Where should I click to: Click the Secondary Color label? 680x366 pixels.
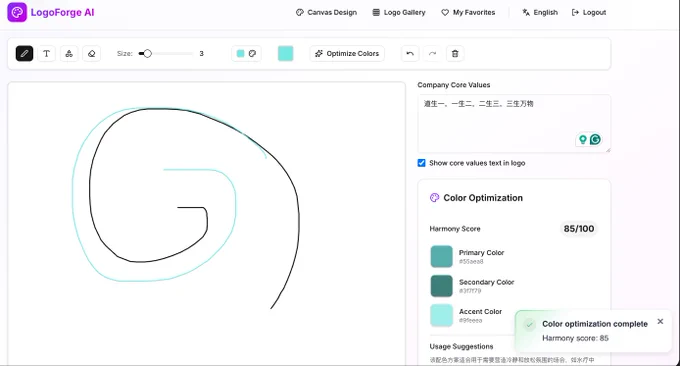487,282
